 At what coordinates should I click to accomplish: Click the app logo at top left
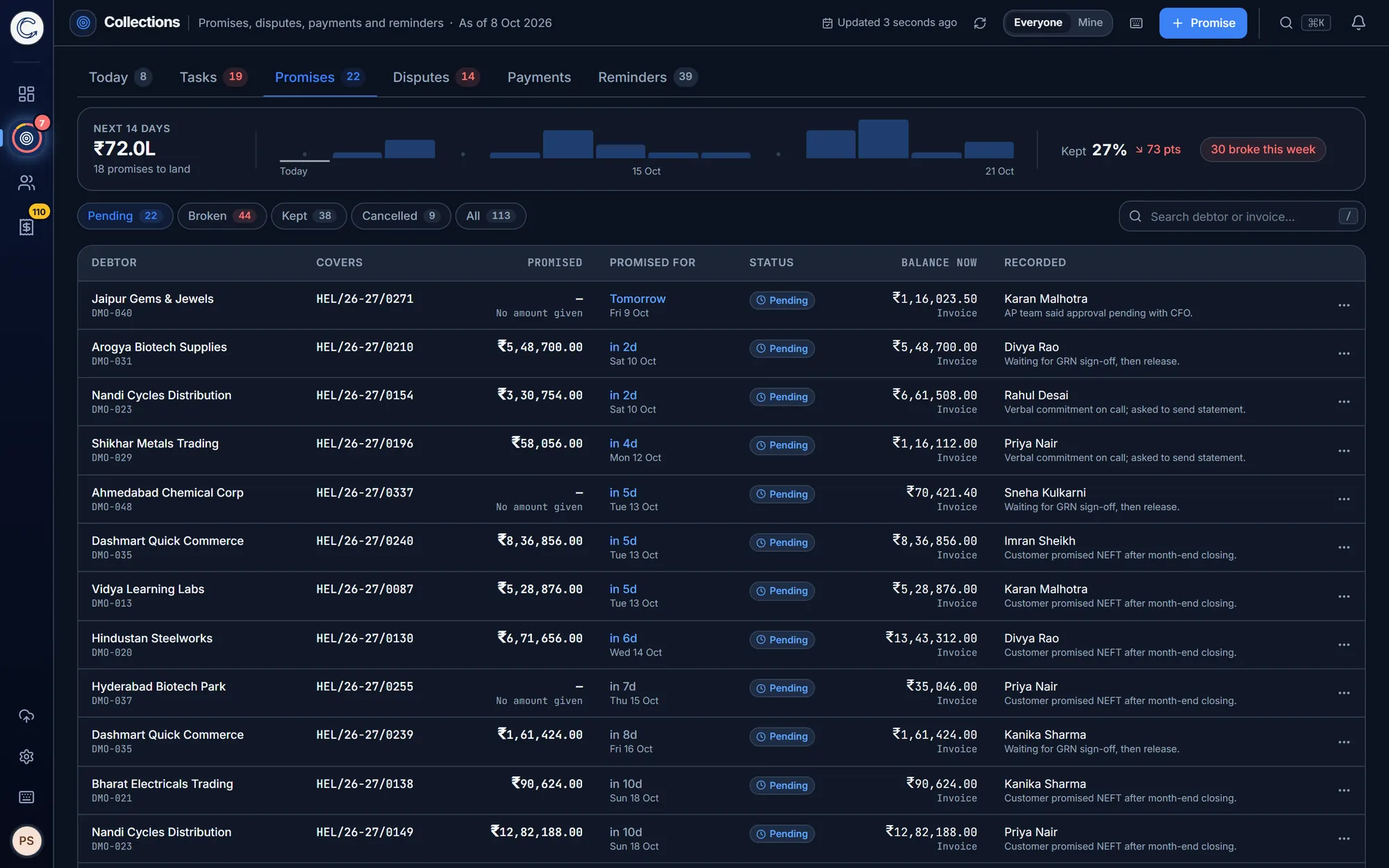point(27,28)
